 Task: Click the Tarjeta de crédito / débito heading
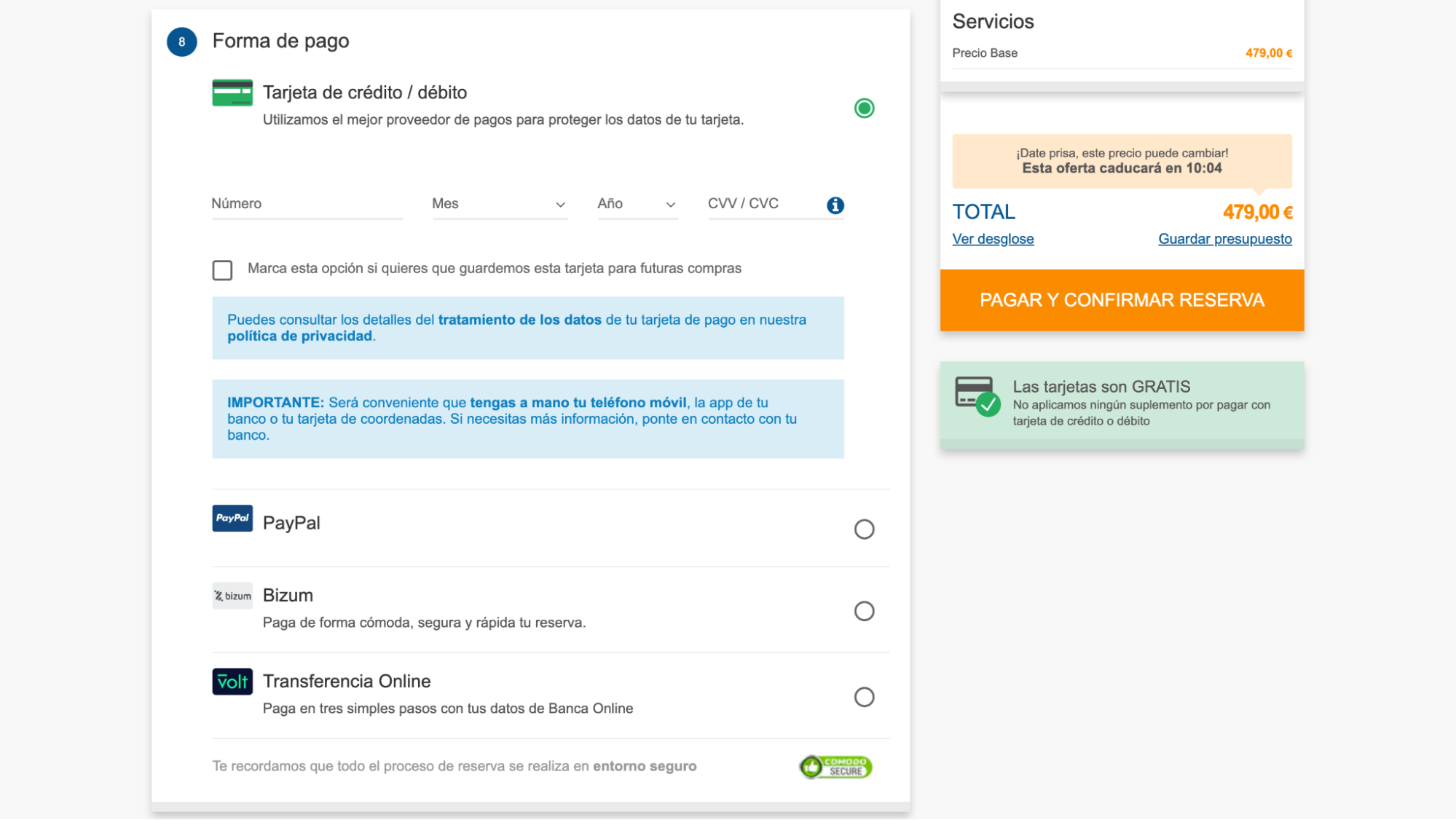(365, 92)
